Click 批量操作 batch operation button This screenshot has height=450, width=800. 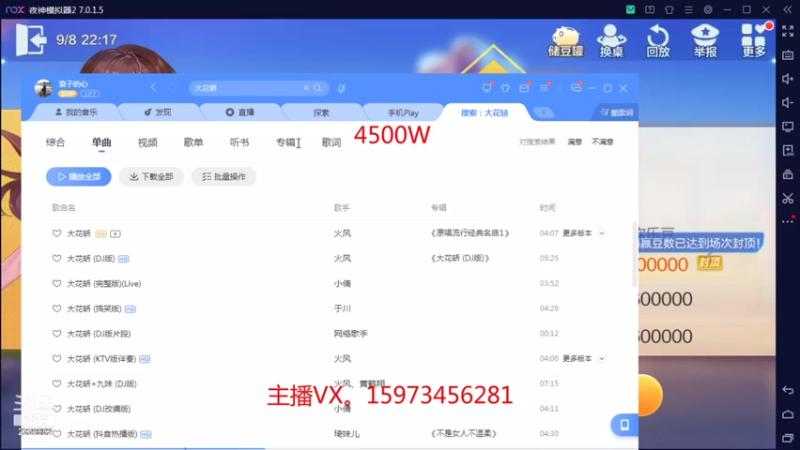223,177
